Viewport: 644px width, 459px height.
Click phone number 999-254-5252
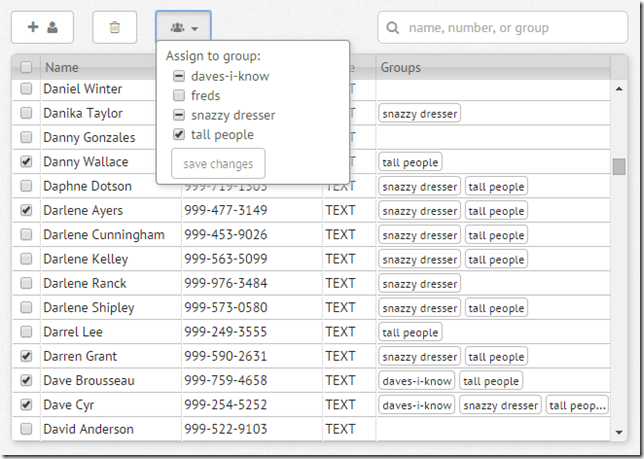tap(225, 405)
